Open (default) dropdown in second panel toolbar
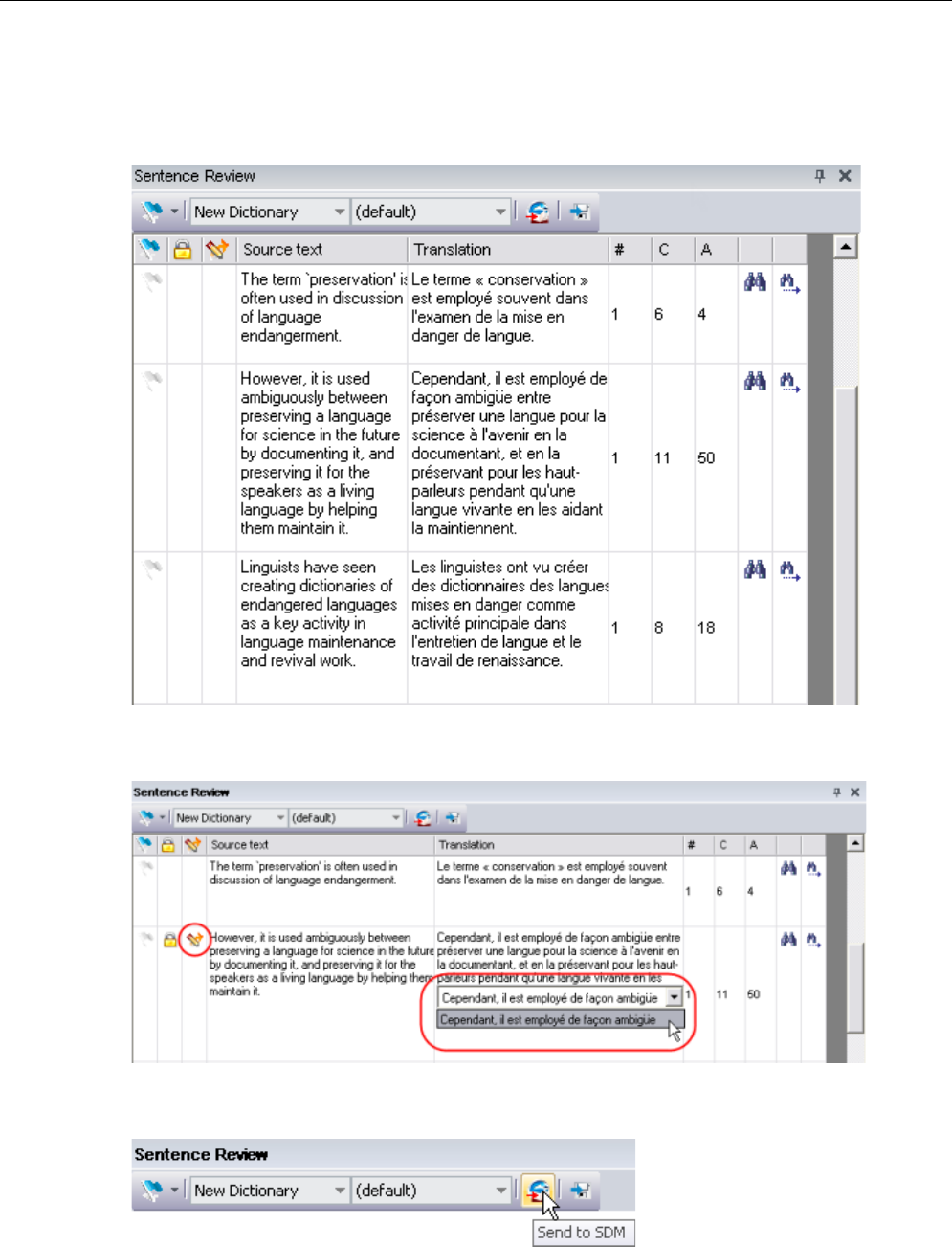The height and width of the screenshot is (1247, 952). [x=395, y=818]
